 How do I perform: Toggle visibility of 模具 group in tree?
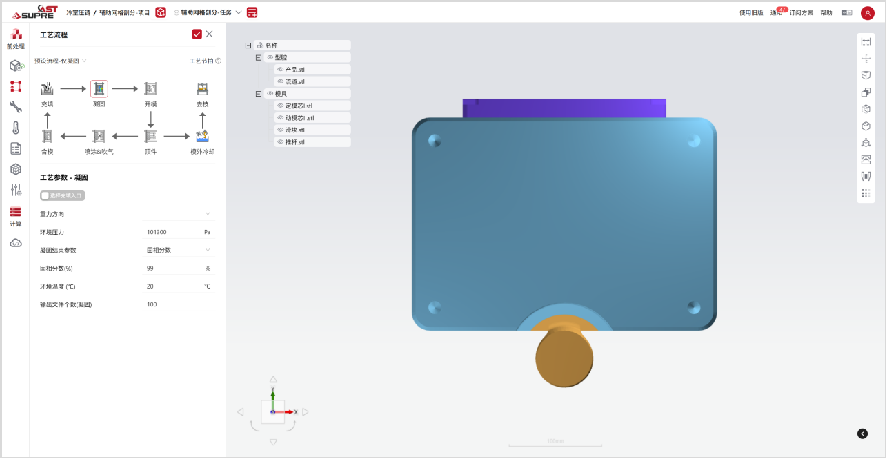(x=270, y=93)
